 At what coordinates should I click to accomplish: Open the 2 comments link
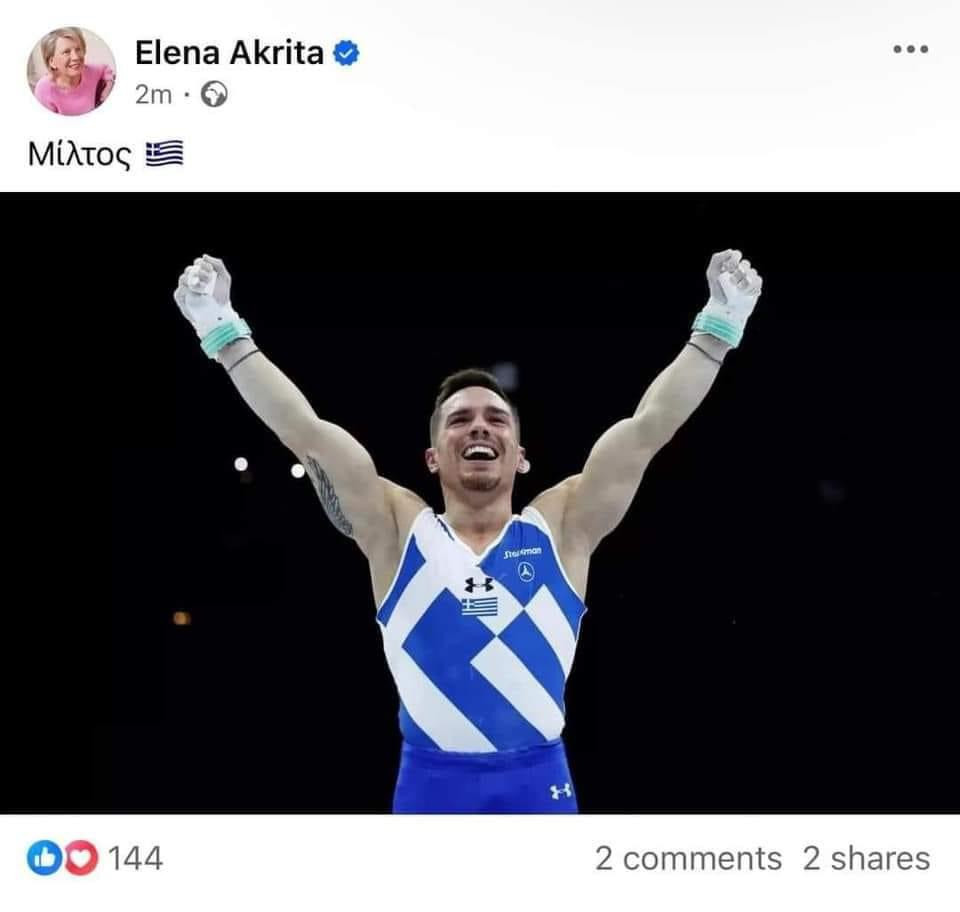click(x=688, y=858)
